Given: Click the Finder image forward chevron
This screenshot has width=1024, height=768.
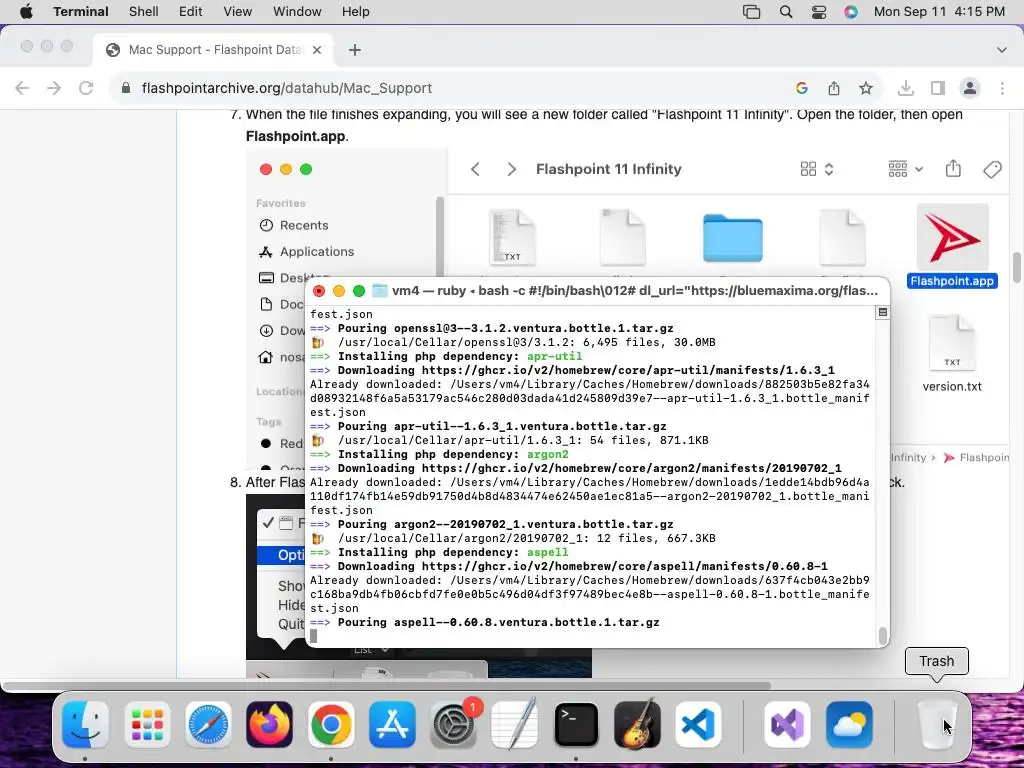Looking at the screenshot, I should (511, 169).
